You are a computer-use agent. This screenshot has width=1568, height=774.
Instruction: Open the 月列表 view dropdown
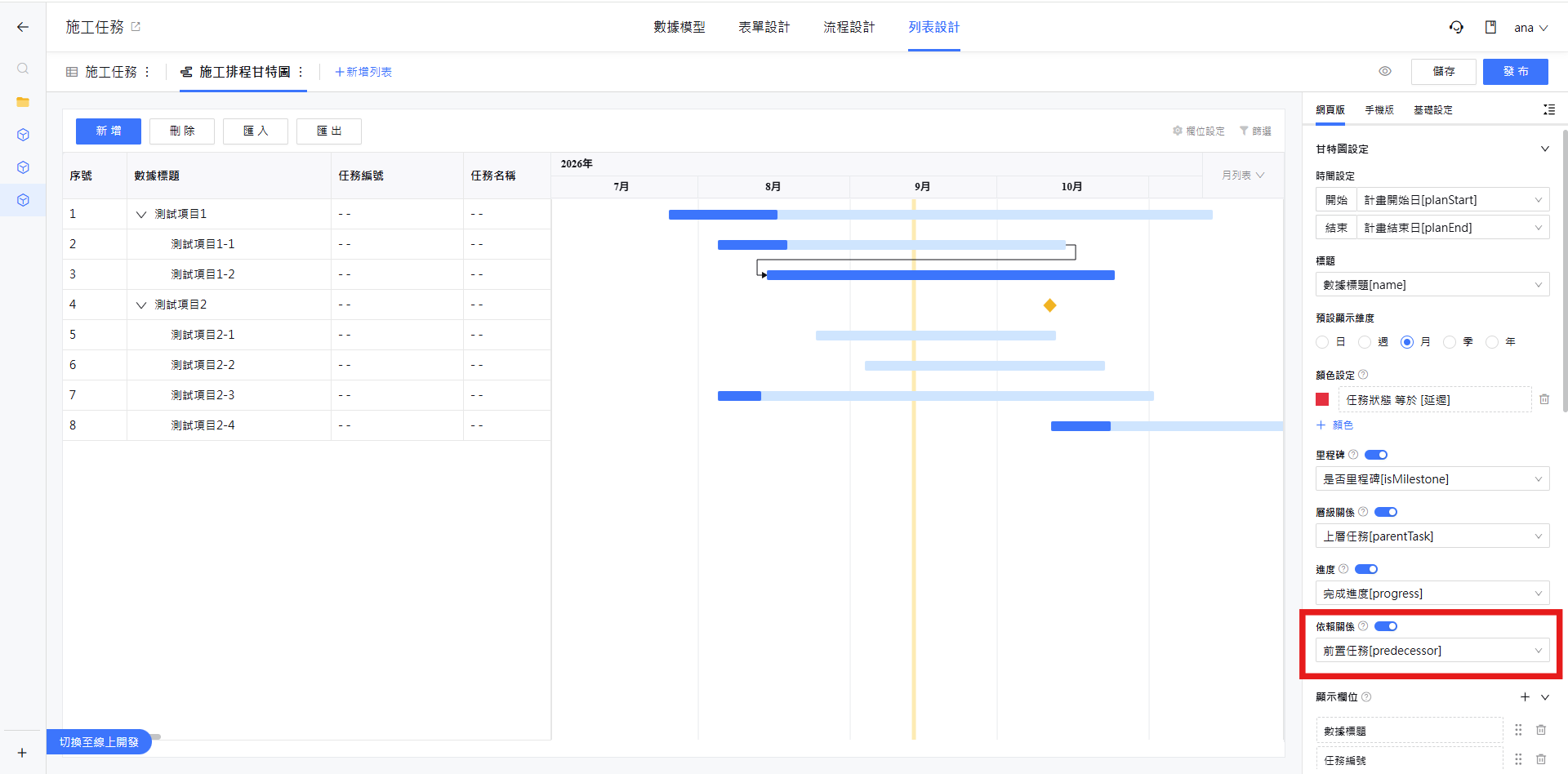click(x=1243, y=176)
